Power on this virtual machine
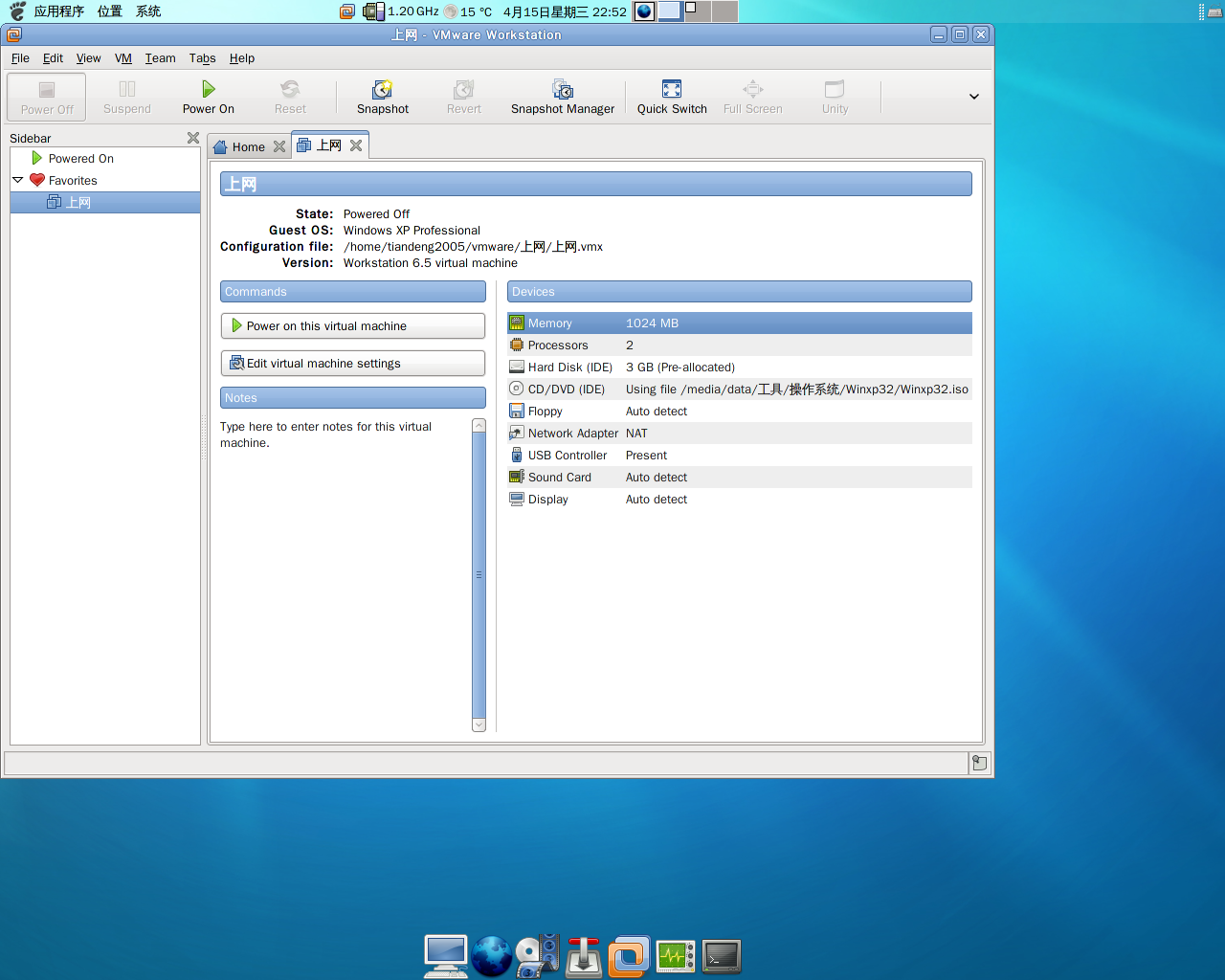Image resolution: width=1225 pixels, height=980 pixels. click(x=352, y=326)
